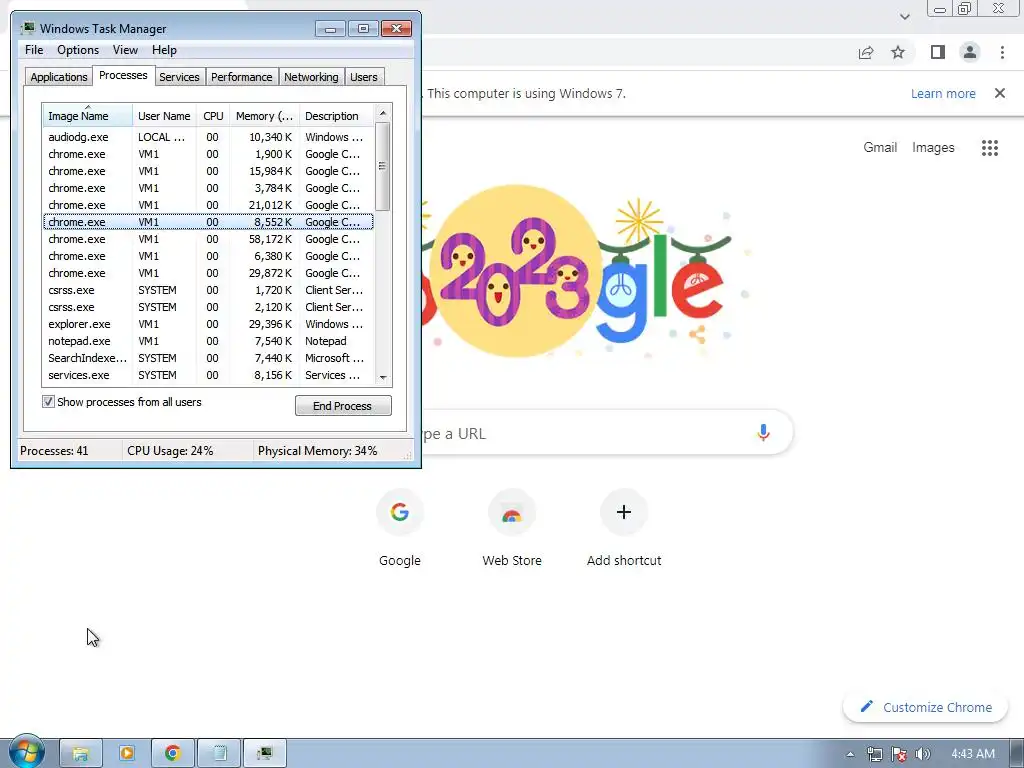This screenshot has width=1024, height=768.
Task: Open Web Store shortcut tile
Action: [x=512, y=529]
